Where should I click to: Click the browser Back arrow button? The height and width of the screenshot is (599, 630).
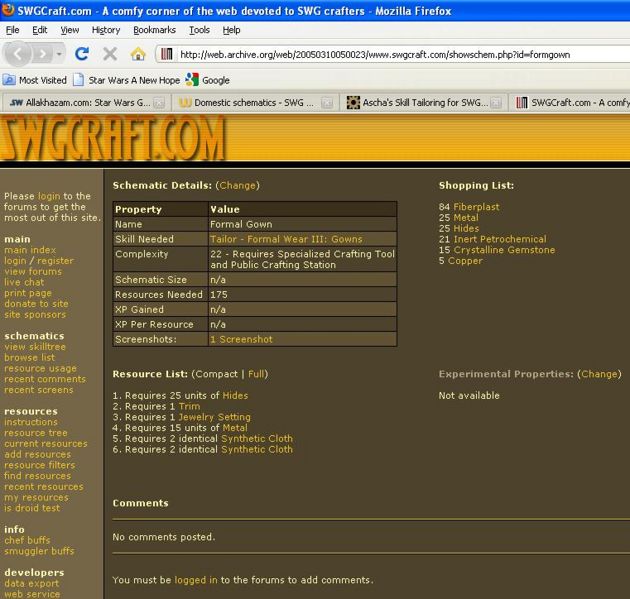coord(19,54)
